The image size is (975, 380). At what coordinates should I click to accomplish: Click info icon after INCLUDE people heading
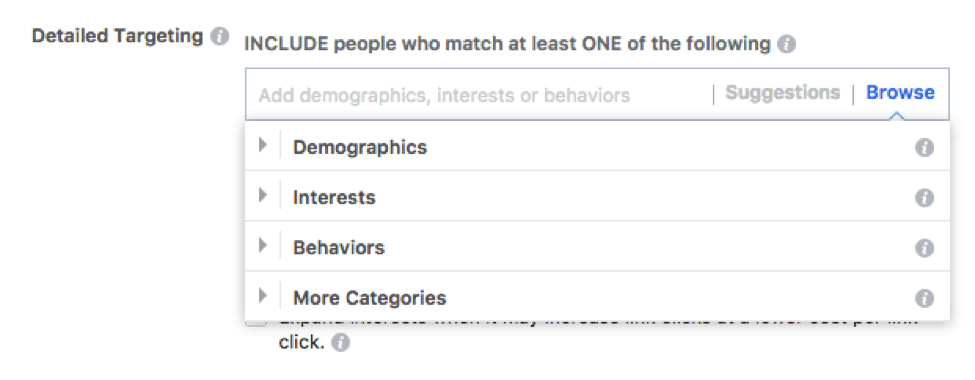787,44
